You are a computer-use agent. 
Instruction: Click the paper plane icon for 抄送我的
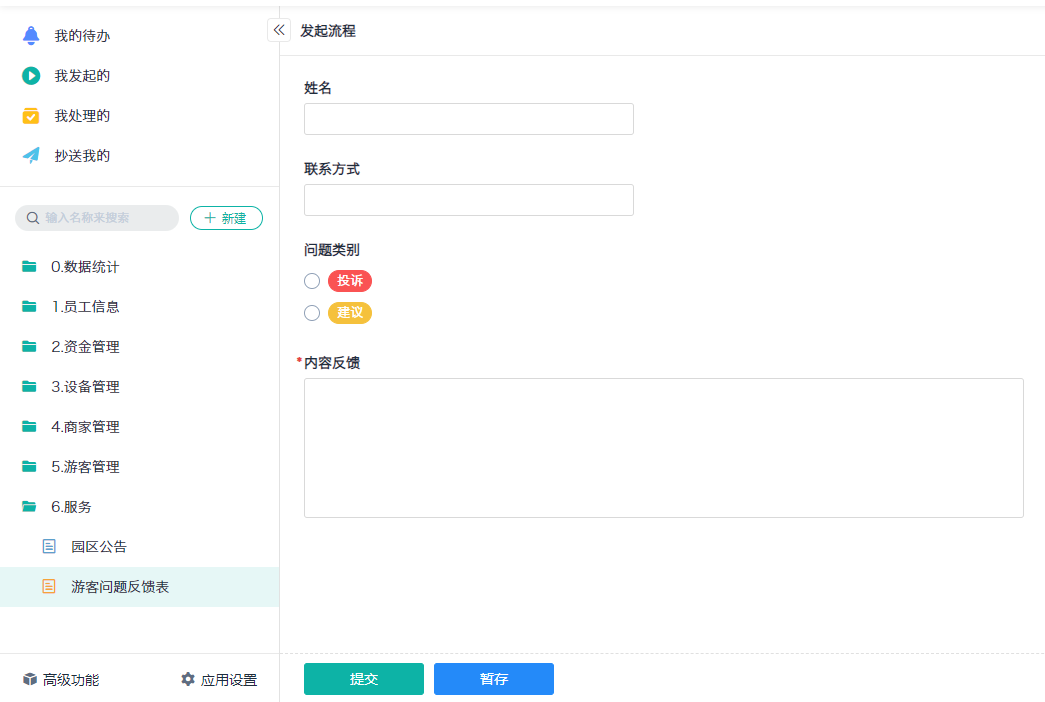(x=31, y=156)
